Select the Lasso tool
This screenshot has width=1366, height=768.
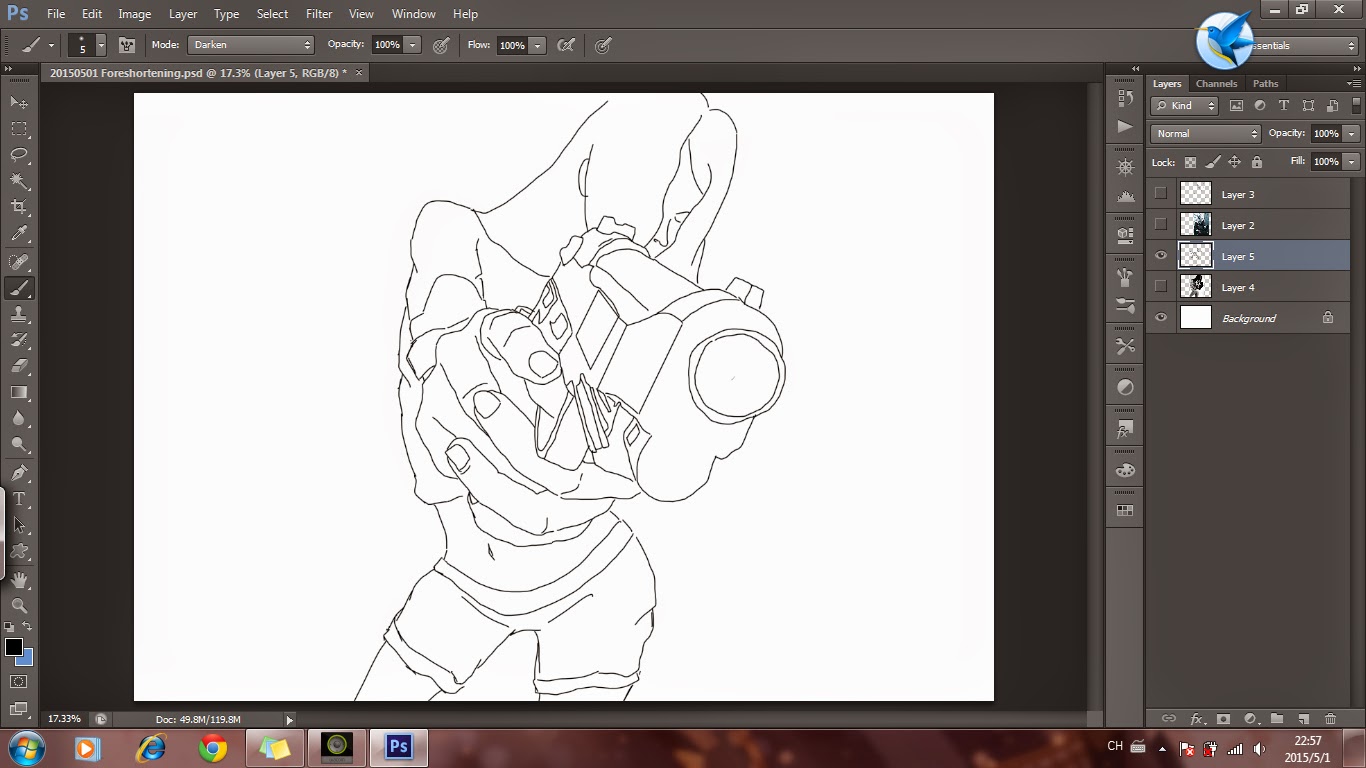[x=18, y=154]
